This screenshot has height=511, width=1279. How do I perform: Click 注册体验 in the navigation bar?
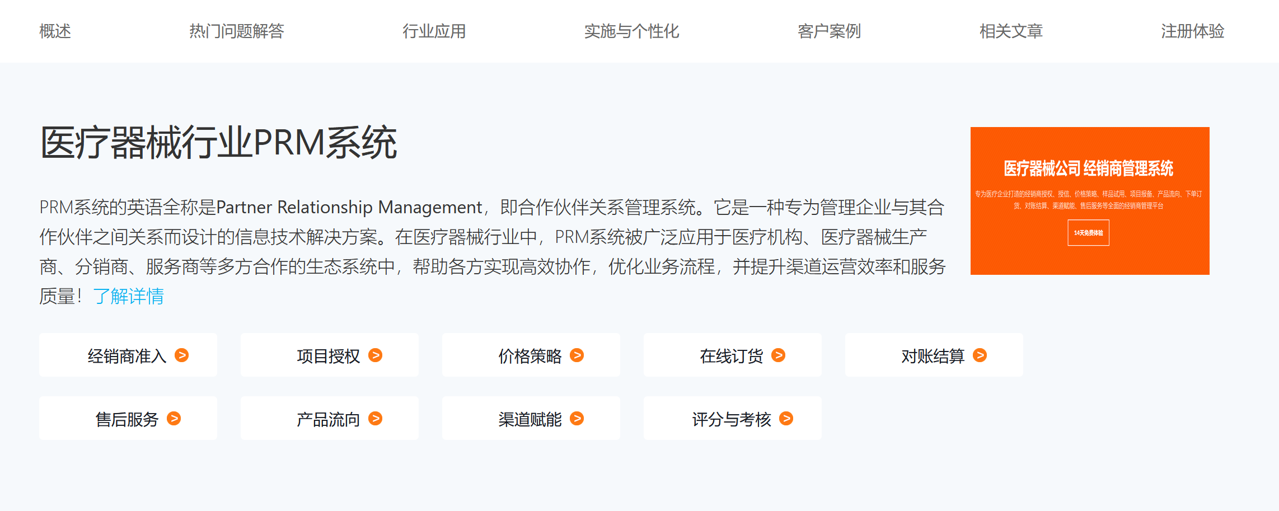click(x=1192, y=31)
